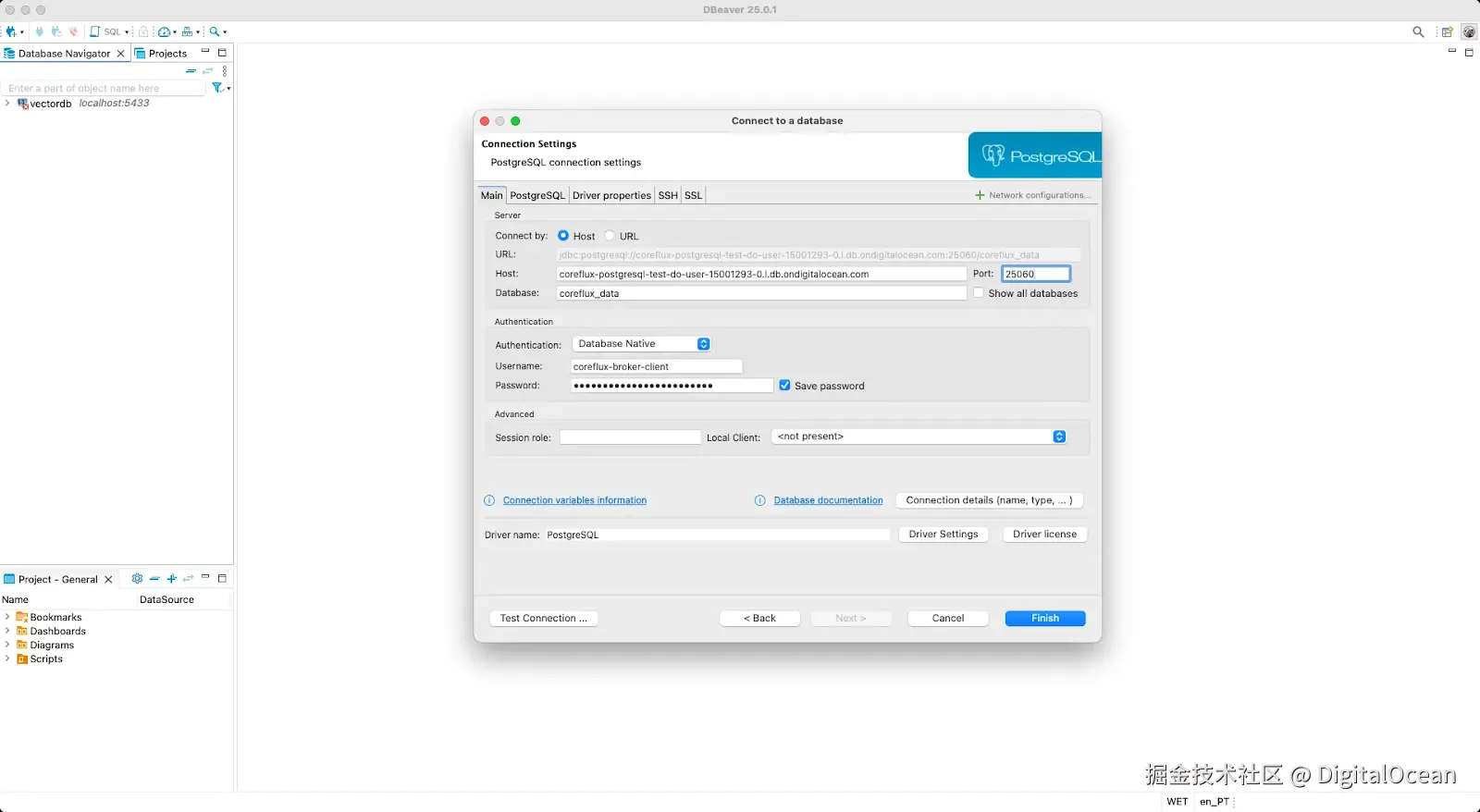This screenshot has width=1480, height=812.
Task: Click the Test Connection button
Action: 543,619
